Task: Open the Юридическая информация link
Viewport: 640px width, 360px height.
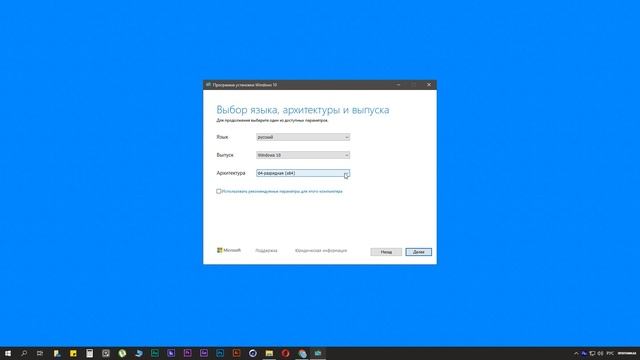Action: pyautogui.click(x=321, y=251)
